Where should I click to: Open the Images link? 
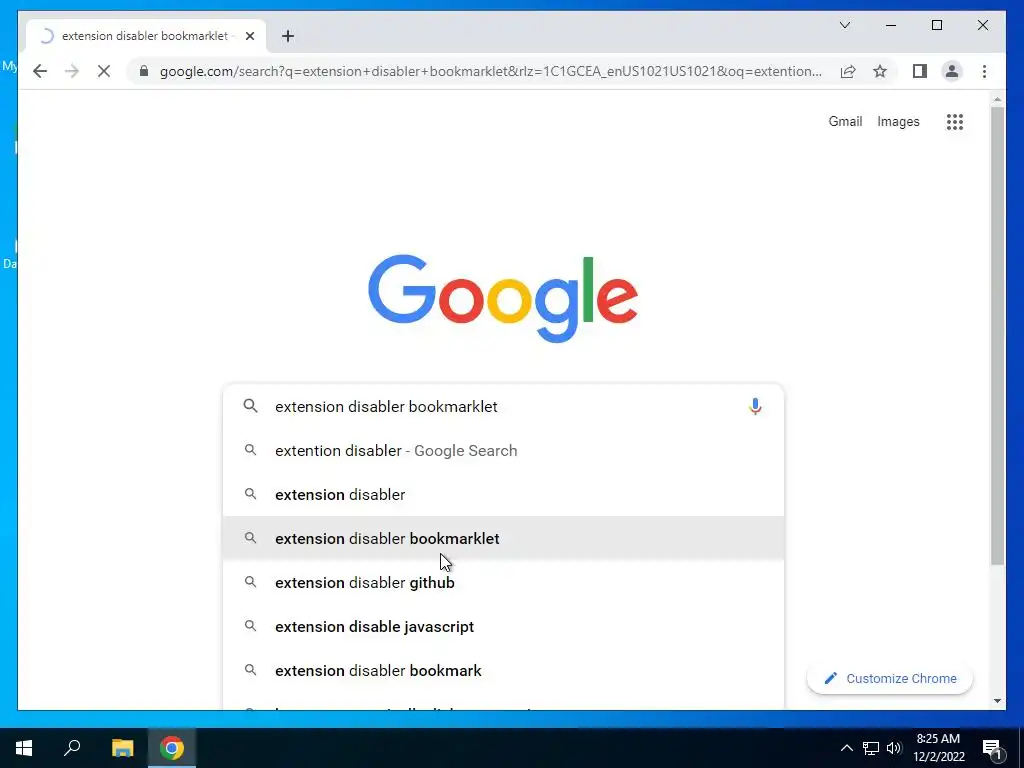[898, 121]
